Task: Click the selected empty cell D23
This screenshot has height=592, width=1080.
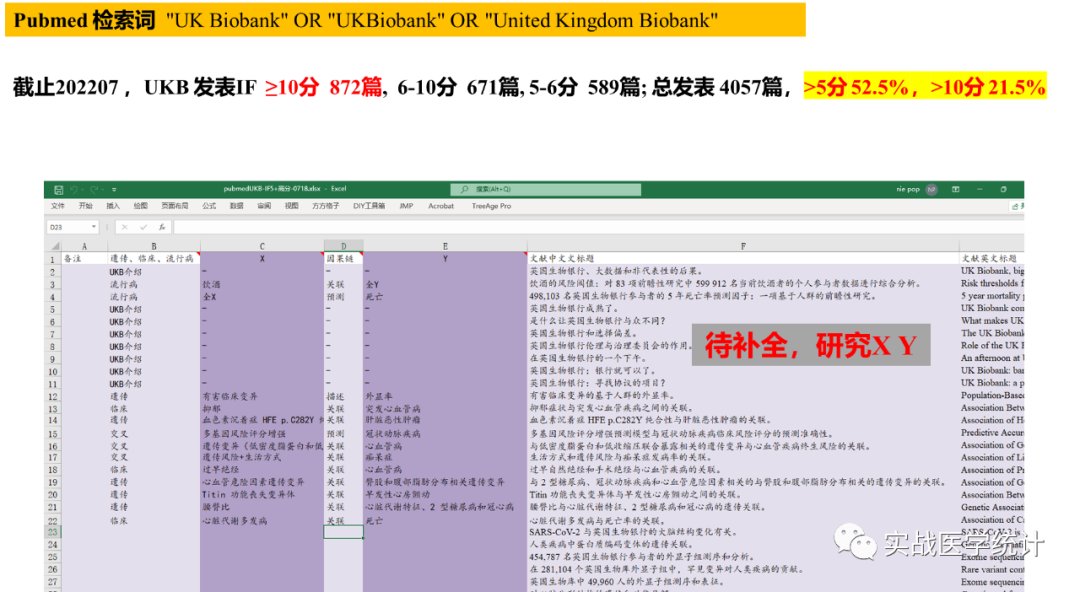Action: tap(343, 532)
